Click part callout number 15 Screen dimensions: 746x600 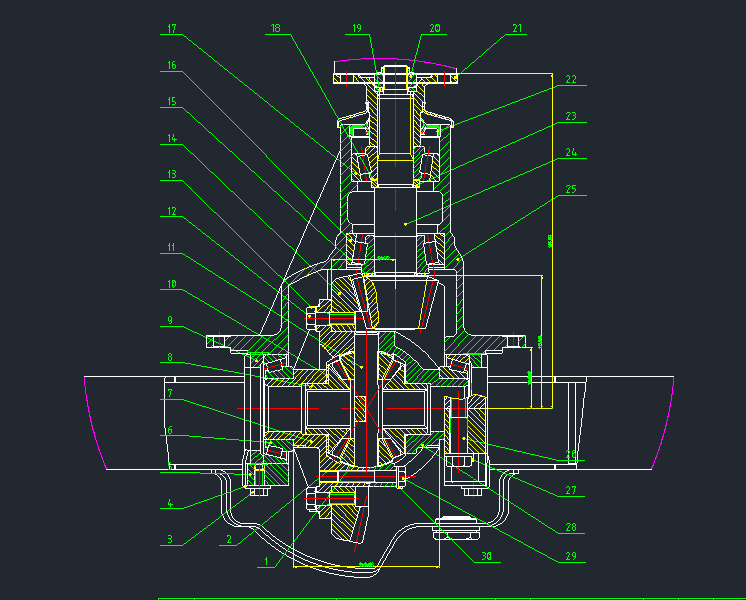[x=172, y=101]
